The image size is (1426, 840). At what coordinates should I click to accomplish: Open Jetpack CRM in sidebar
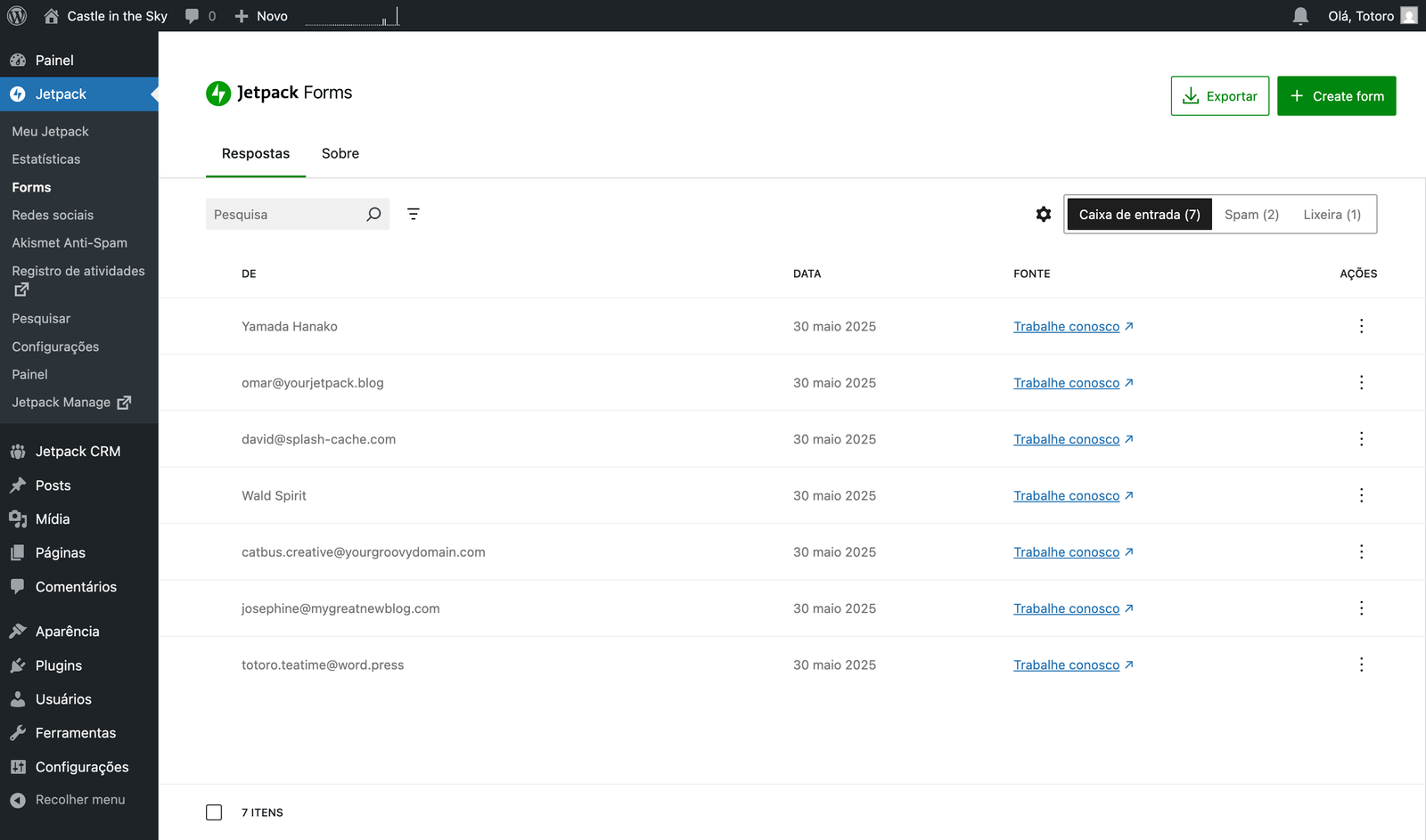click(78, 452)
